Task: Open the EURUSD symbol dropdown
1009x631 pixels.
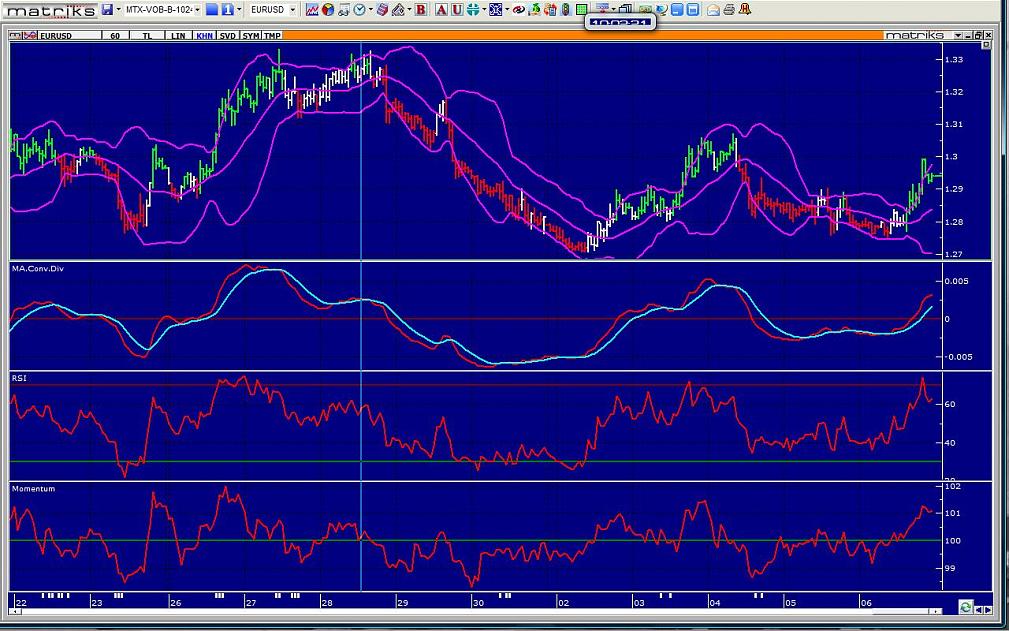Action: pos(293,10)
